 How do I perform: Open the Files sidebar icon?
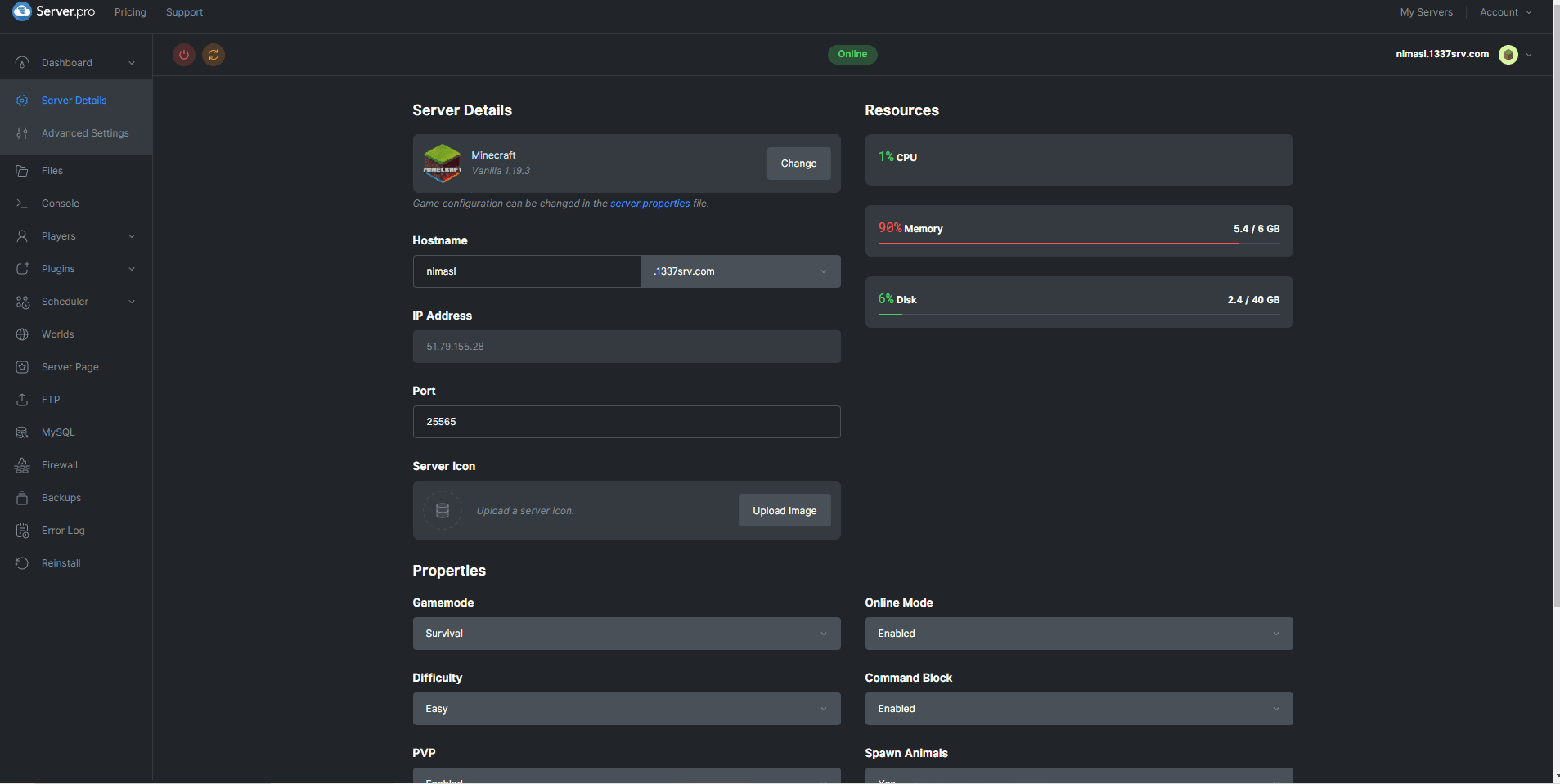tap(22, 171)
